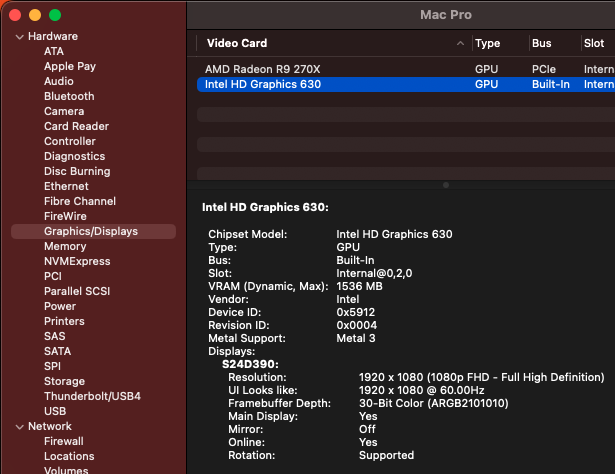Show Storage information
Image resolution: width=615 pixels, height=474 pixels.
pyautogui.click(x=64, y=381)
